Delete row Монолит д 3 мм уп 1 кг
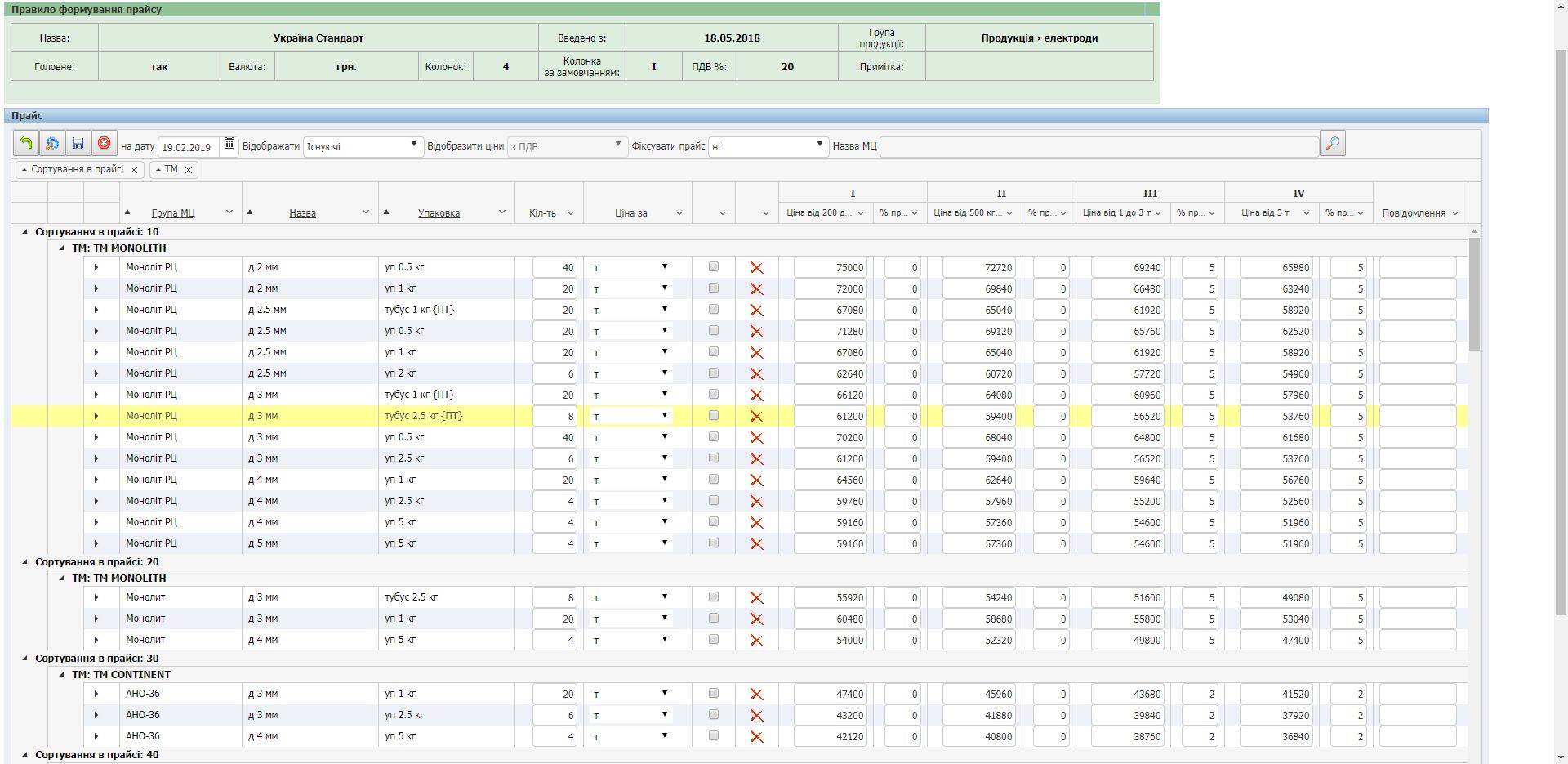 click(x=756, y=619)
